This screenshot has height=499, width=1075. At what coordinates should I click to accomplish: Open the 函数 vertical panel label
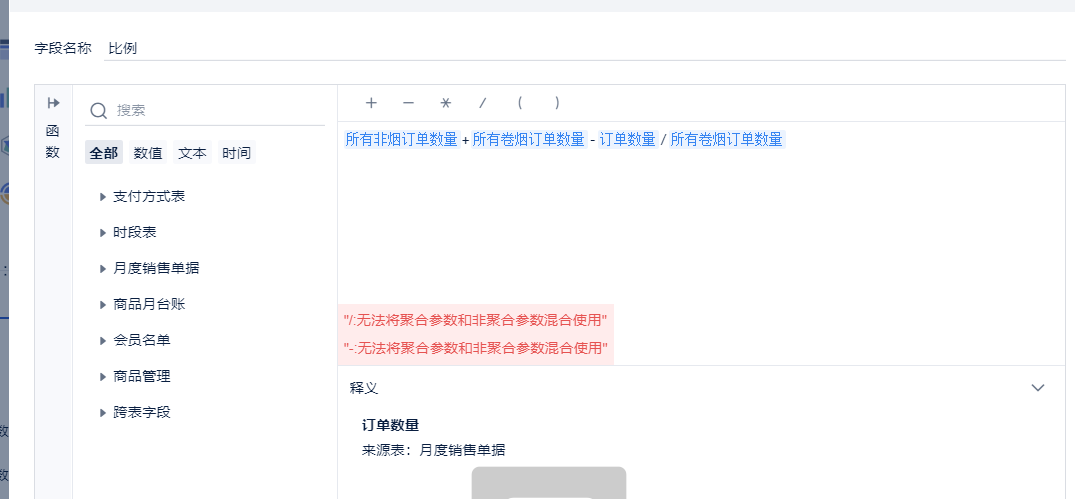pyautogui.click(x=53, y=141)
